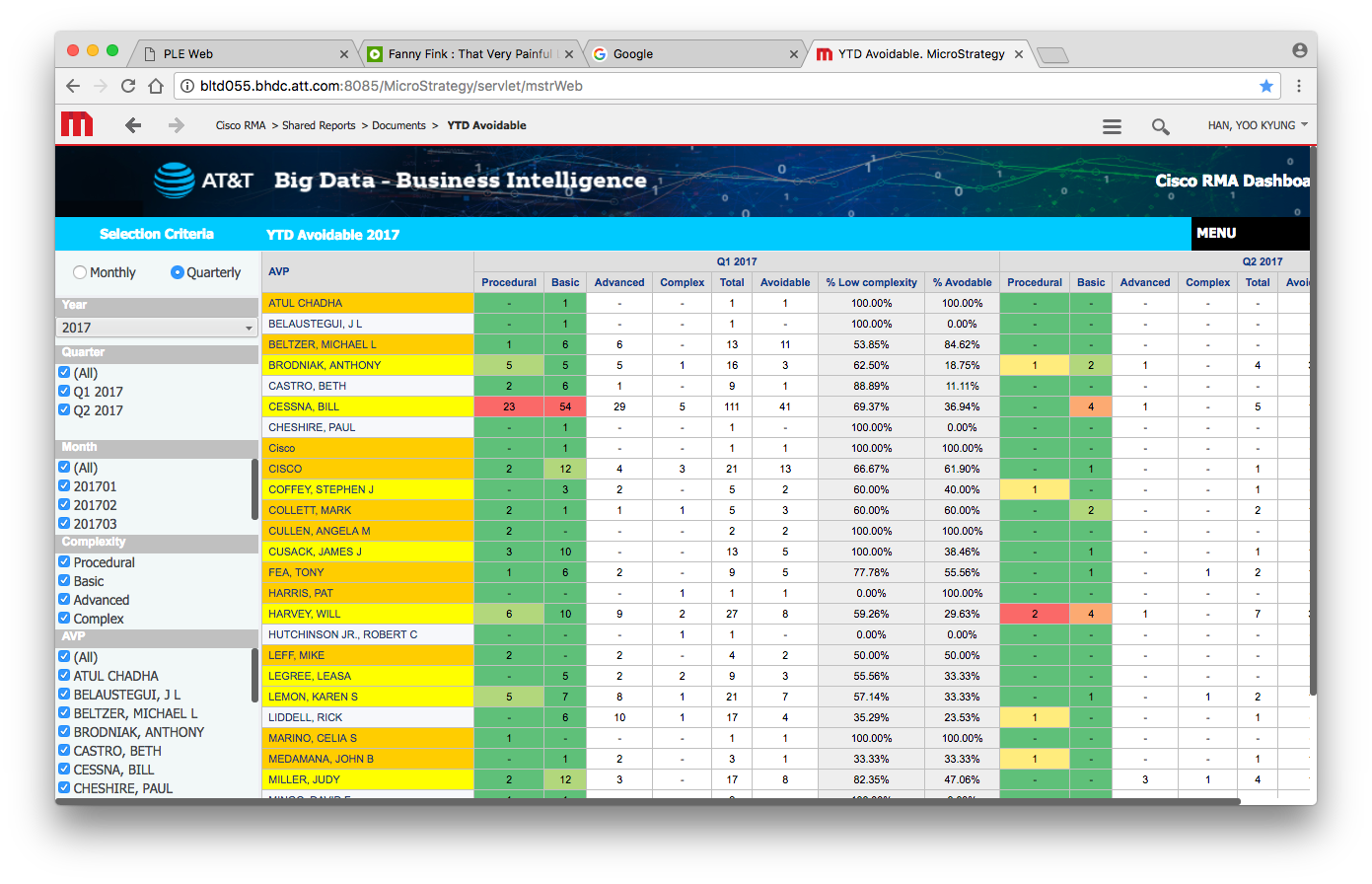Screen dimensions: 1372x884
Task: Uncheck the Q1 2017 quarter checkbox
Action: point(64,392)
